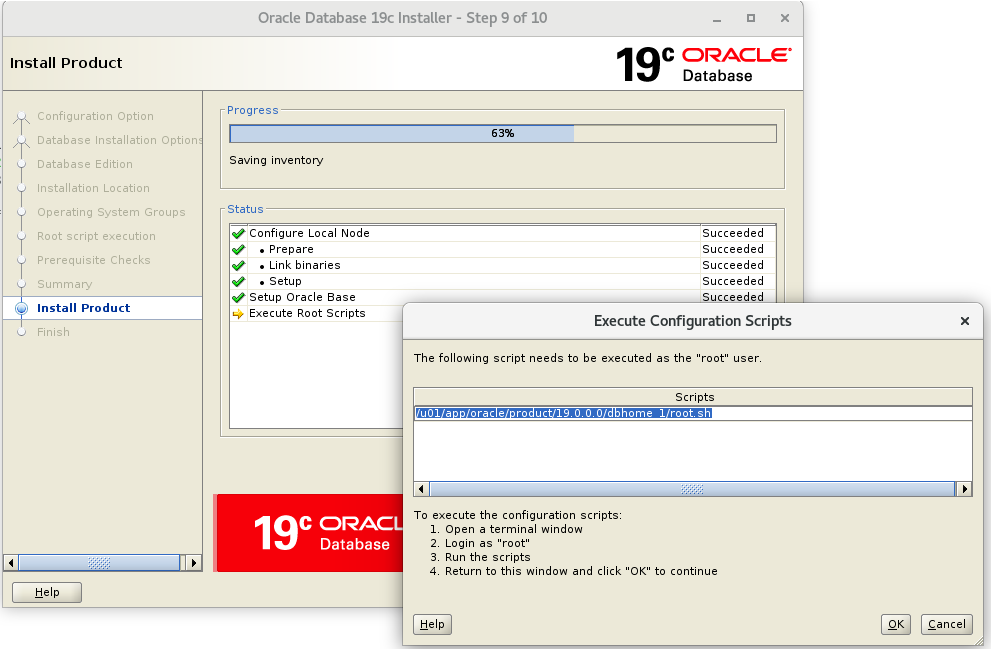Viewport: 991px width, 649px height.
Task: Click the 63% installation progress bar
Action: point(502,133)
